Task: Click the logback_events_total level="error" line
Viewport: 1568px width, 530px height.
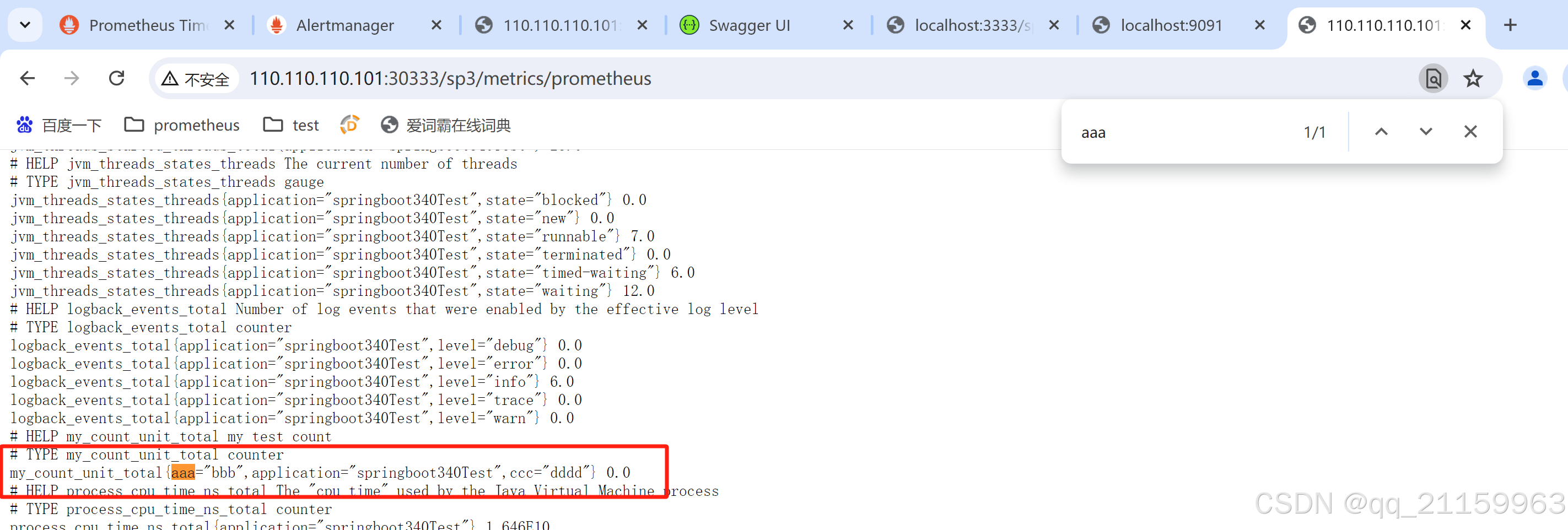Action: pyautogui.click(x=296, y=363)
